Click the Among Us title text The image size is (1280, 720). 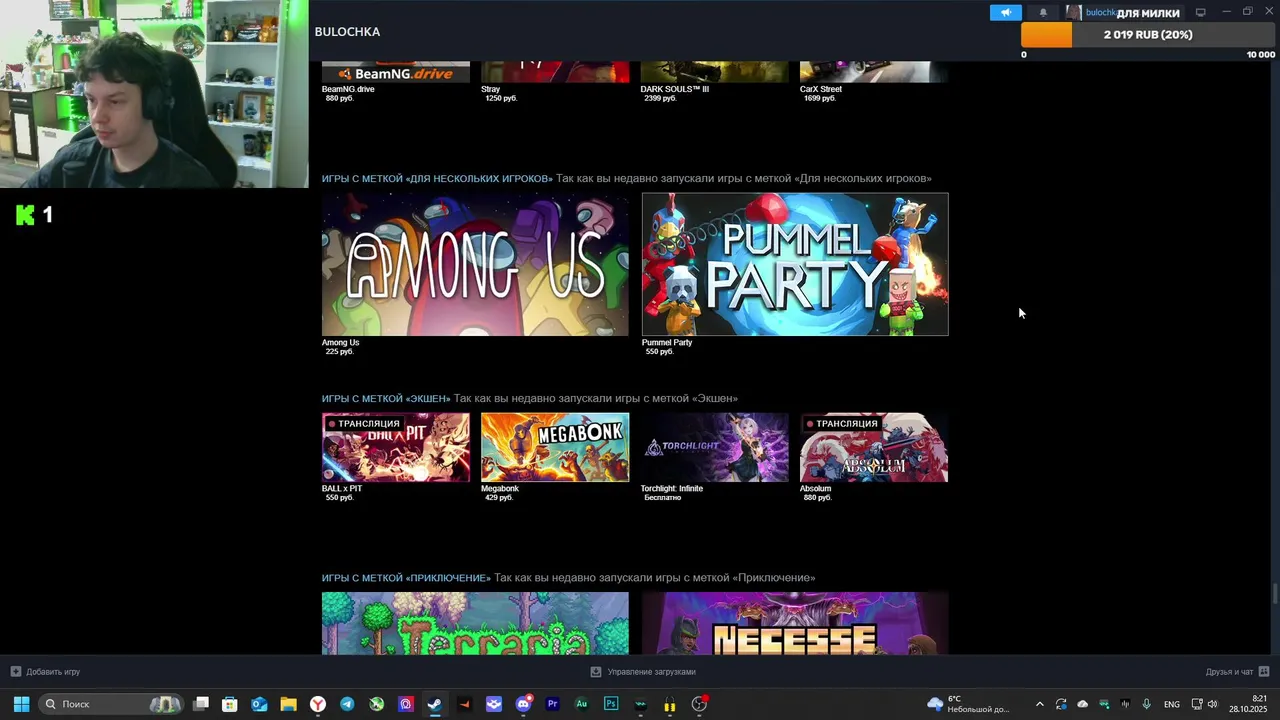point(340,343)
